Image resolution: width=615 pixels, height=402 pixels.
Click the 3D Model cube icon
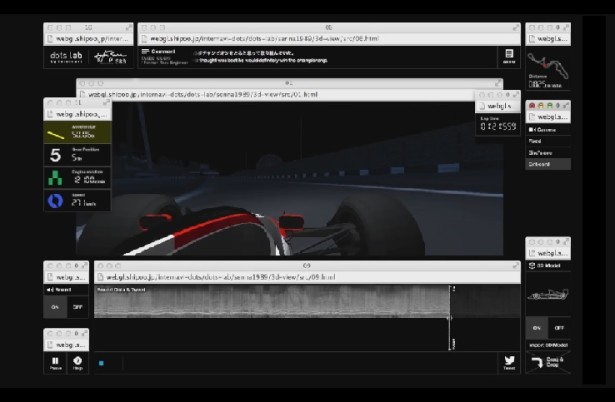(532, 266)
